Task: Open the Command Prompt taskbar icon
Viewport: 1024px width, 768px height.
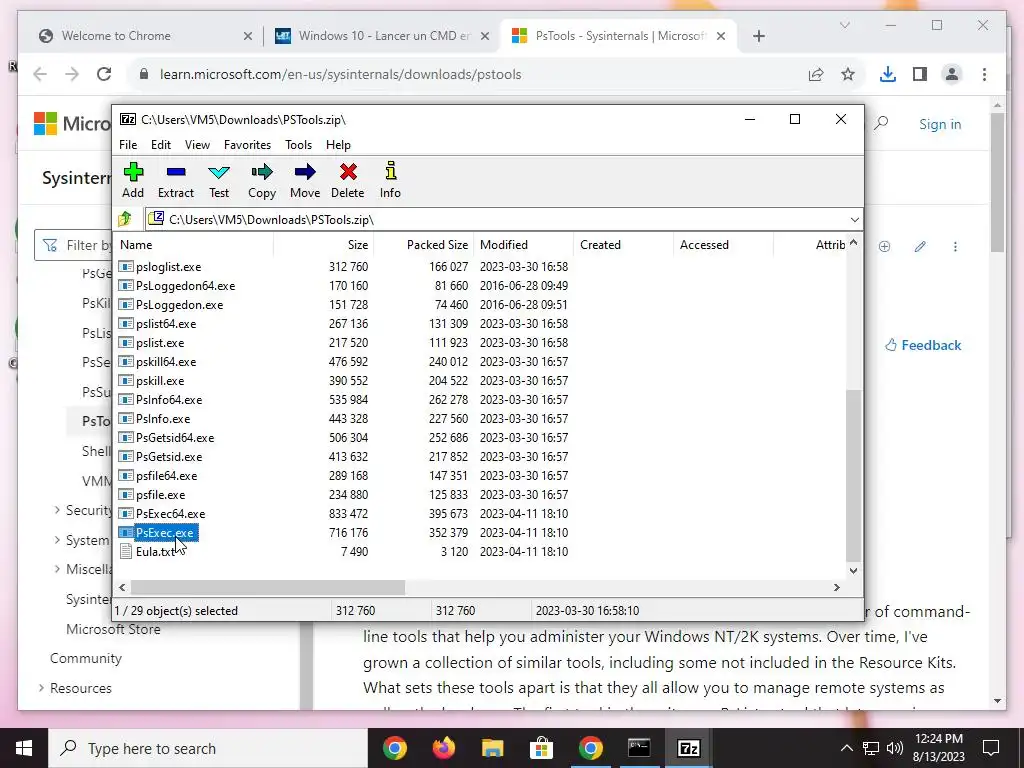Action: (639, 748)
